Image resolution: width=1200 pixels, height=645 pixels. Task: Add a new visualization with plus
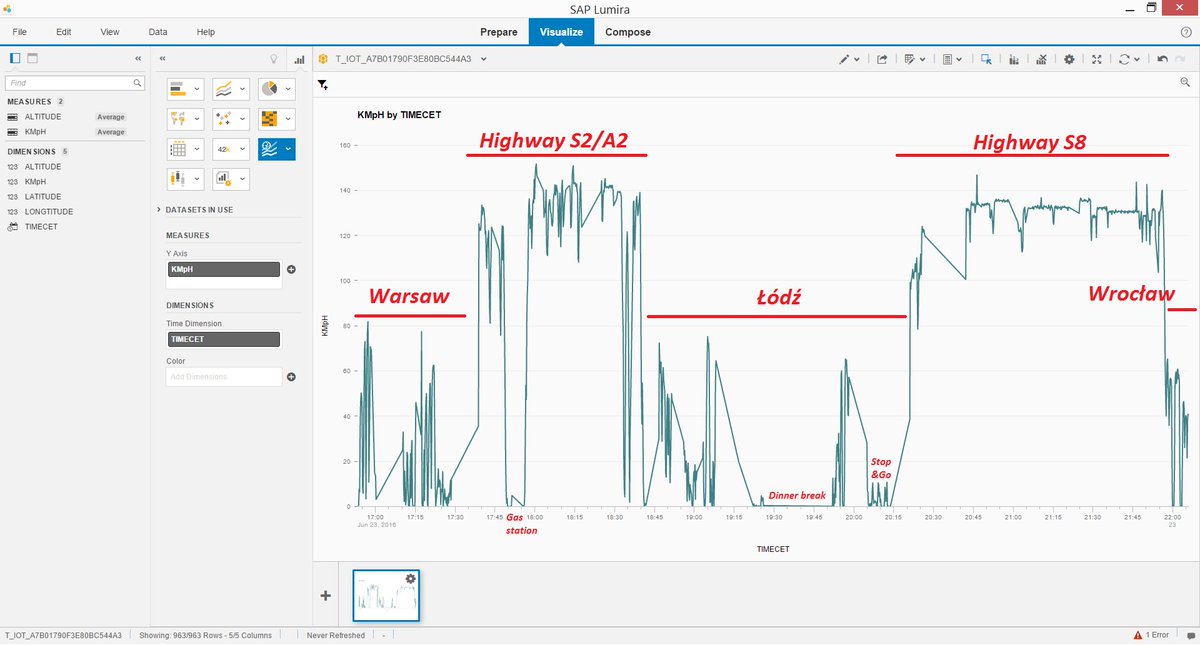click(x=325, y=595)
